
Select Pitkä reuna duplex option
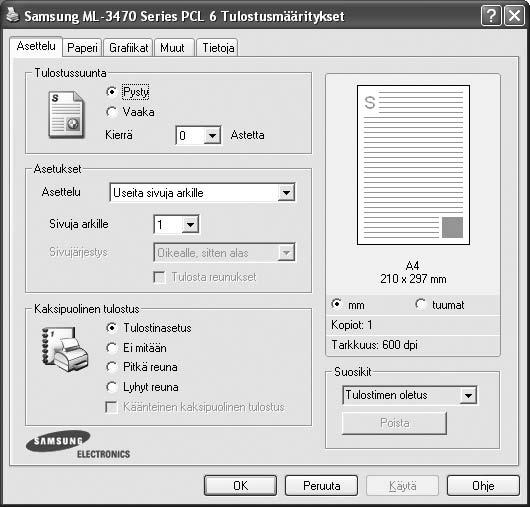tap(111, 367)
